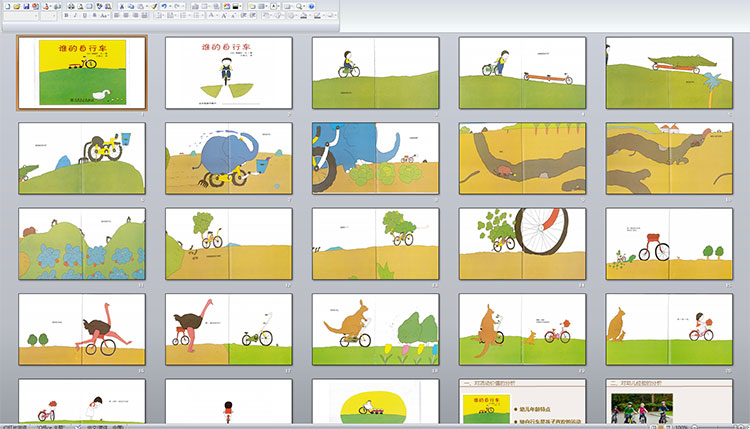Click the Paste clipboard icon
The width and height of the screenshot is (750, 429).
tap(140, 6)
